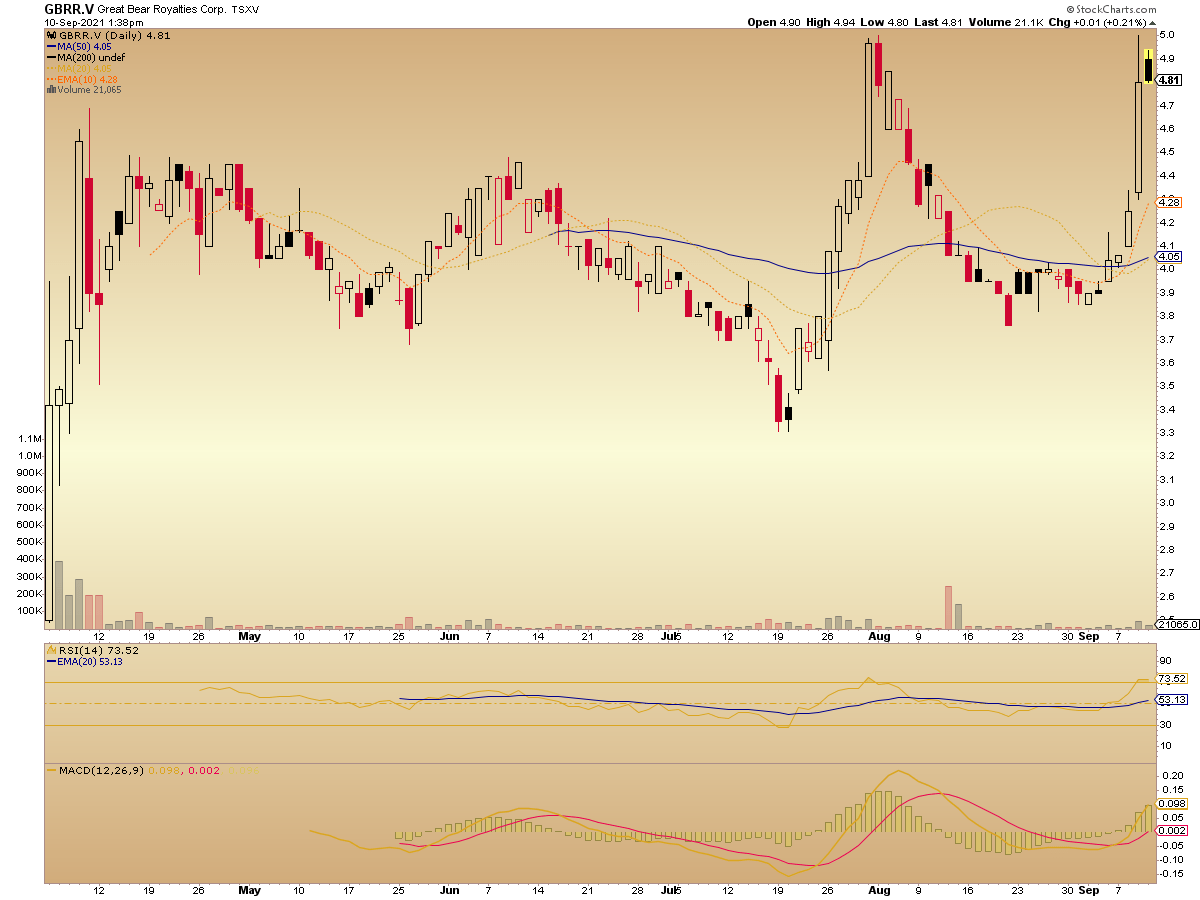Click the 2.6 price axis label
This screenshot has width=1200, height=900.
pyautogui.click(x=1167, y=597)
